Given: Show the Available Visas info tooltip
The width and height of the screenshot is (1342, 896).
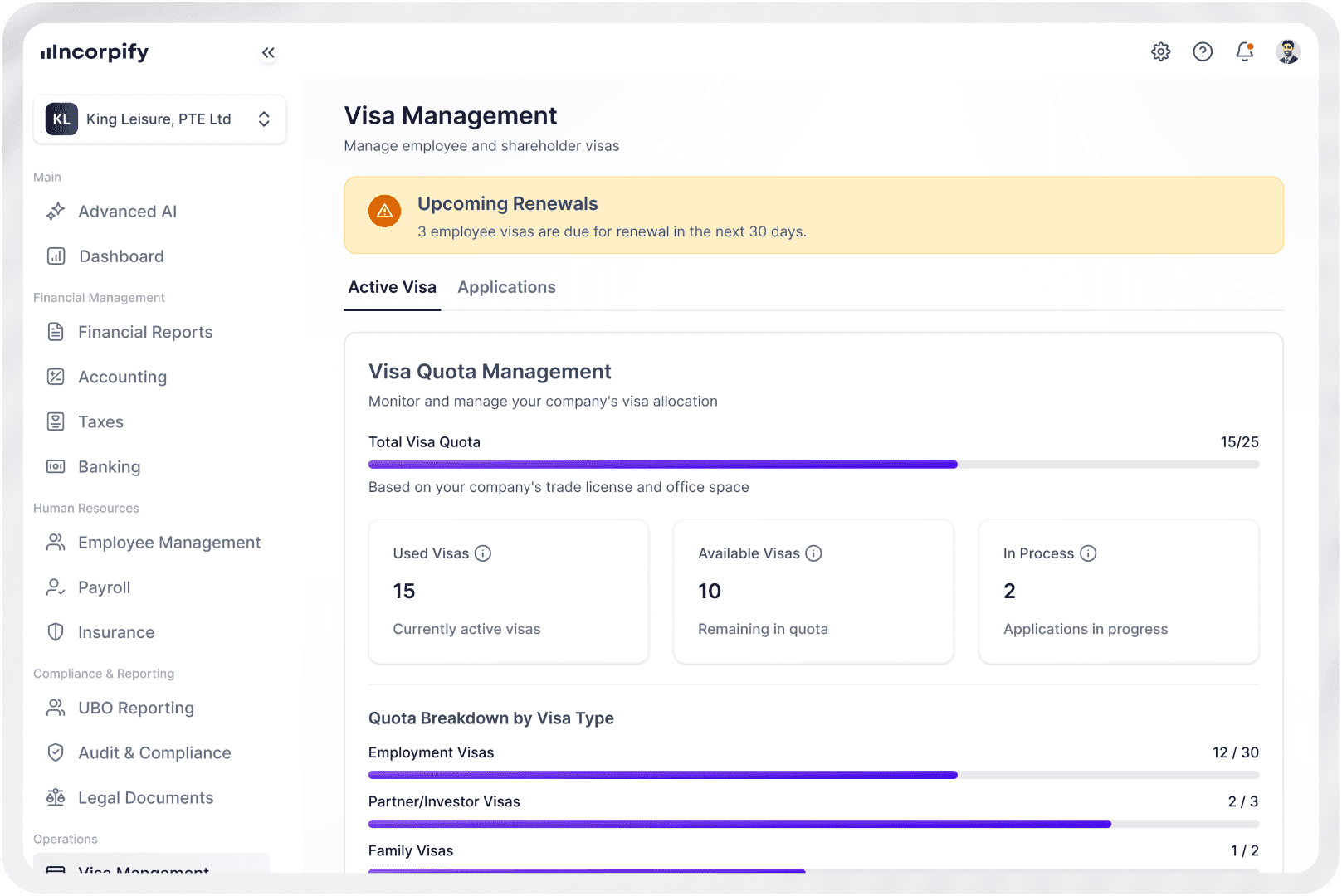Looking at the screenshot, I should tap(814, 553).
